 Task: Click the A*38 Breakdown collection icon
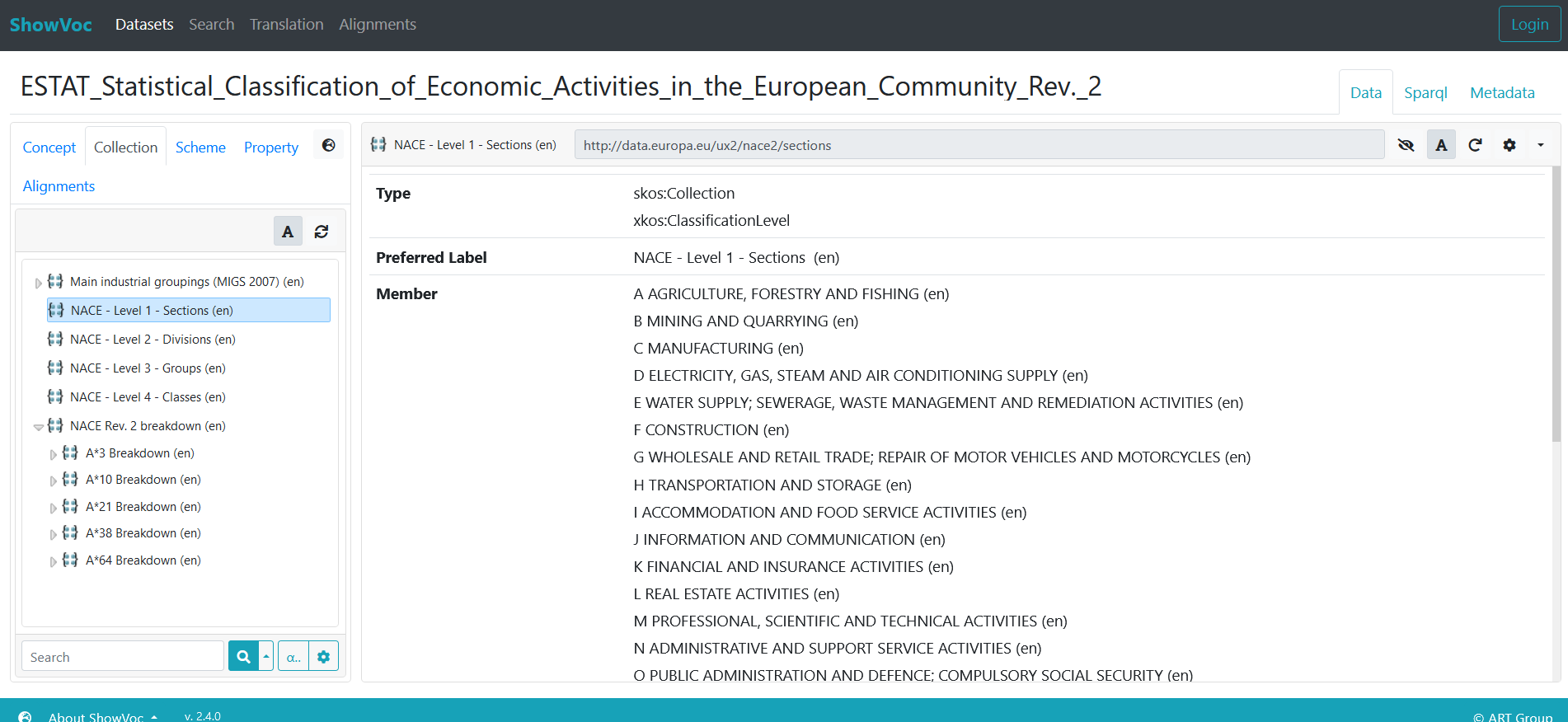click(x=71, y=532)
